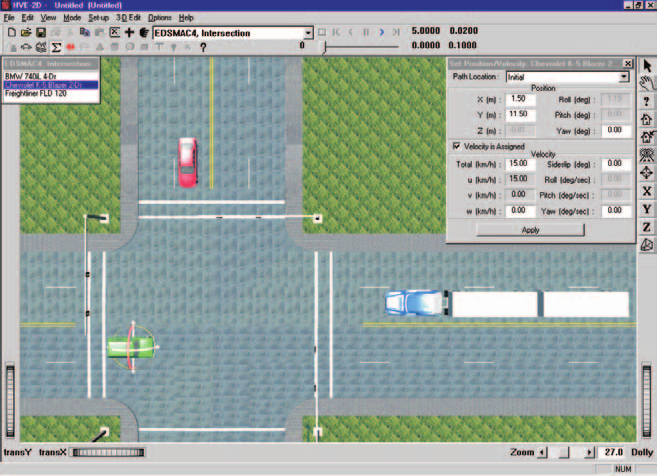
Task: Open the Mode menu
Action: tap(72, 18)
